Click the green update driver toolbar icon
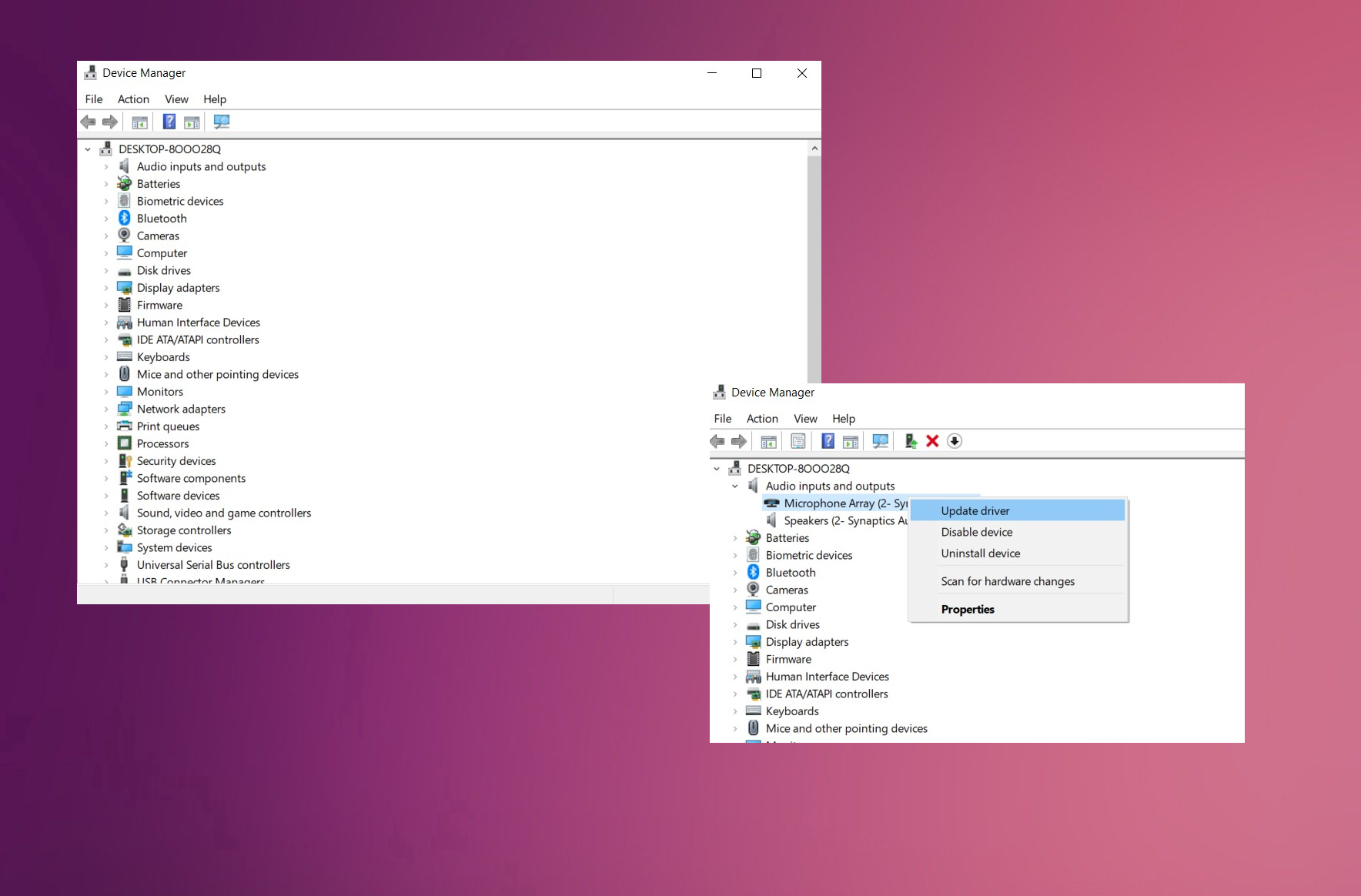 [x=911, y=441]
